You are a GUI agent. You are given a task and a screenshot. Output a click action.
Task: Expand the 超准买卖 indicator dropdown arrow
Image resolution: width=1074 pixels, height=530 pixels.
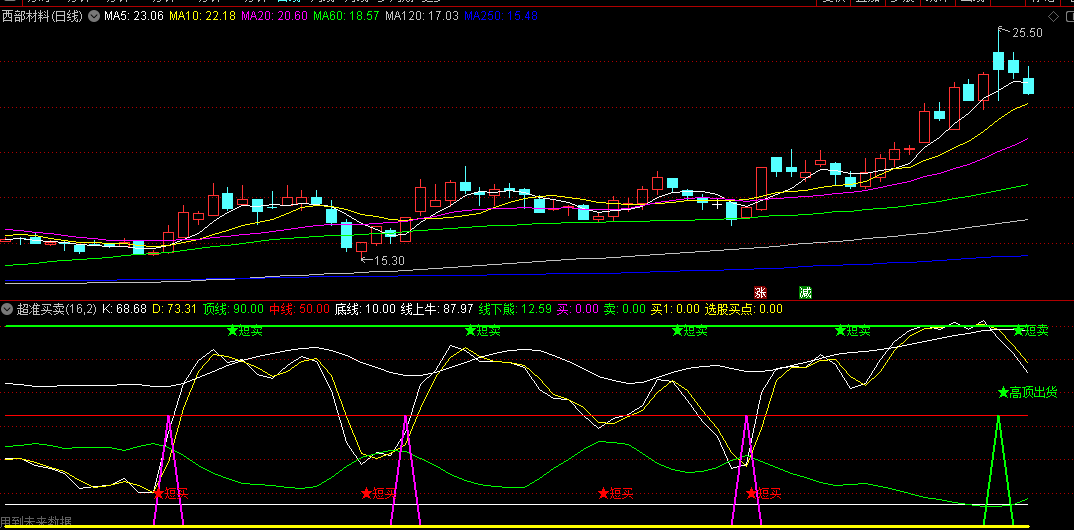(x=8, y=309)
